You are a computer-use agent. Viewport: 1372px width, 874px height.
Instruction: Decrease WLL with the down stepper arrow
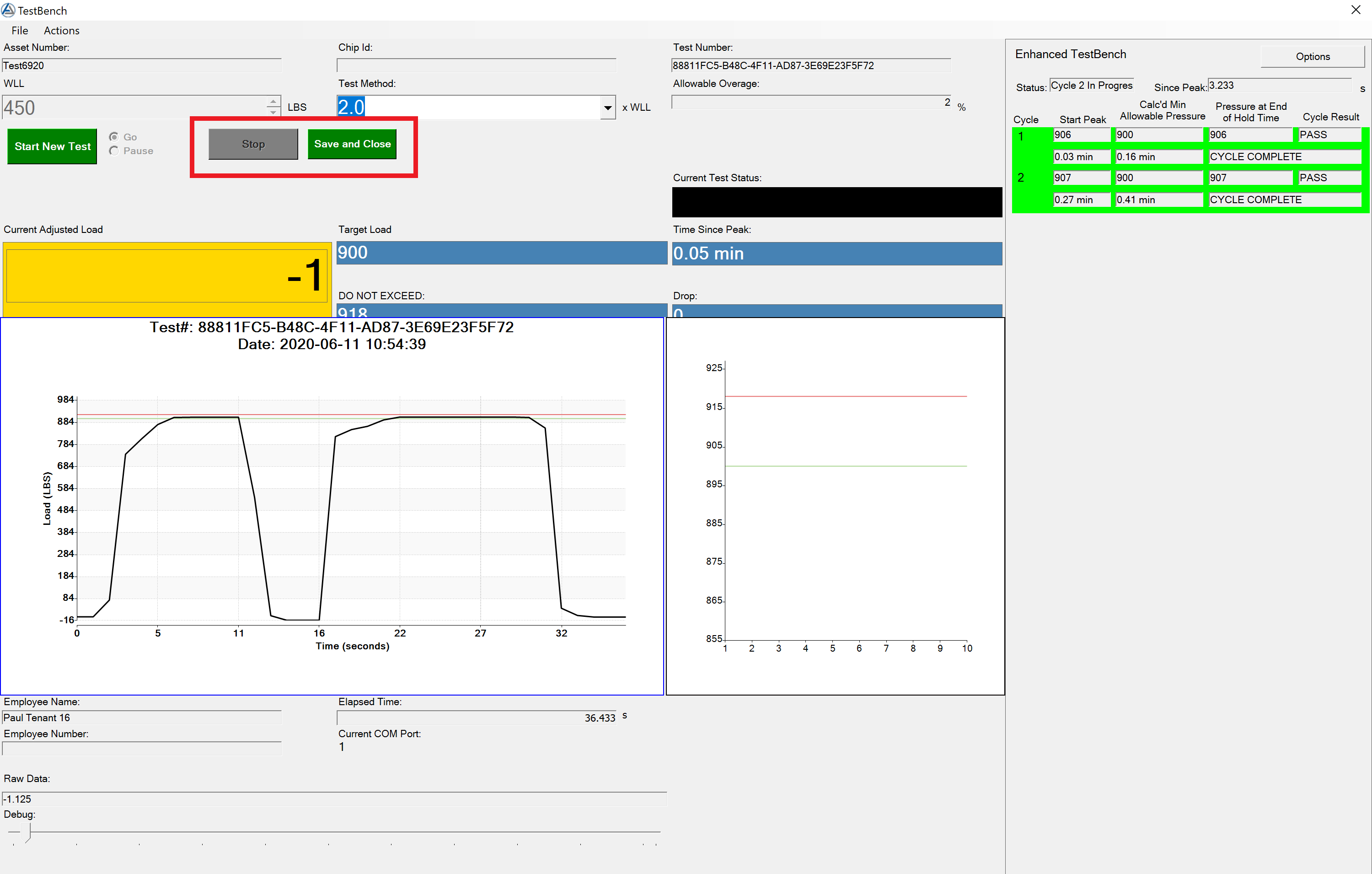tap(273, 112)
